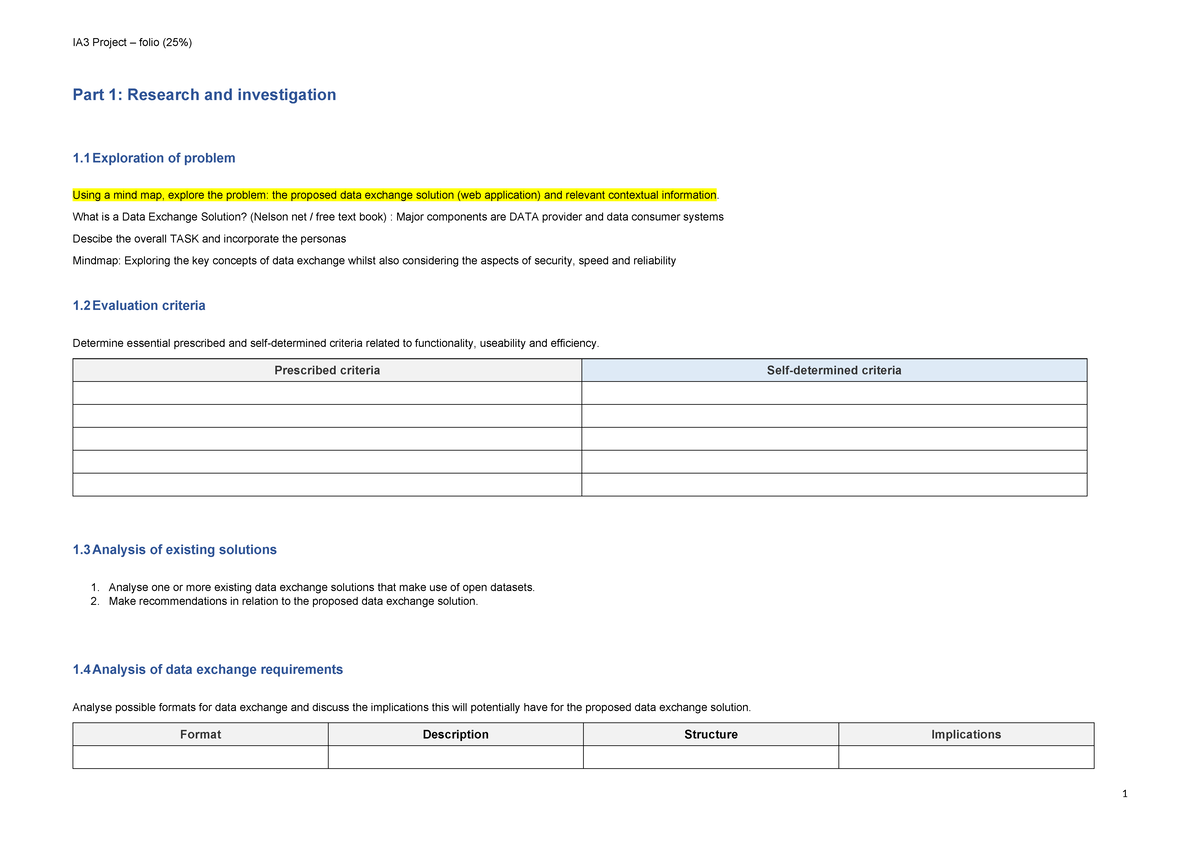
Task: Click the 'Part 1: Research and investigation' heading
Action: click(204, 95)
